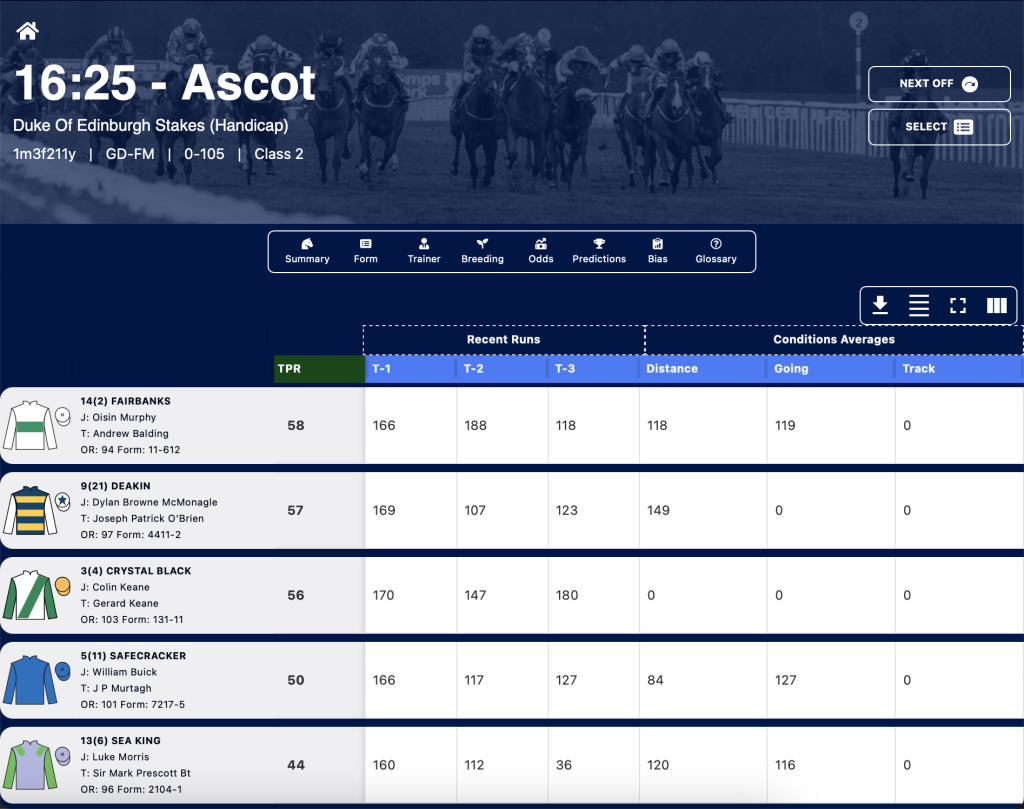The width and height of the screenshot is (1024, 809).
Task: Open the Summary tab
Action: pyautogui.click(x=307, y=251)
